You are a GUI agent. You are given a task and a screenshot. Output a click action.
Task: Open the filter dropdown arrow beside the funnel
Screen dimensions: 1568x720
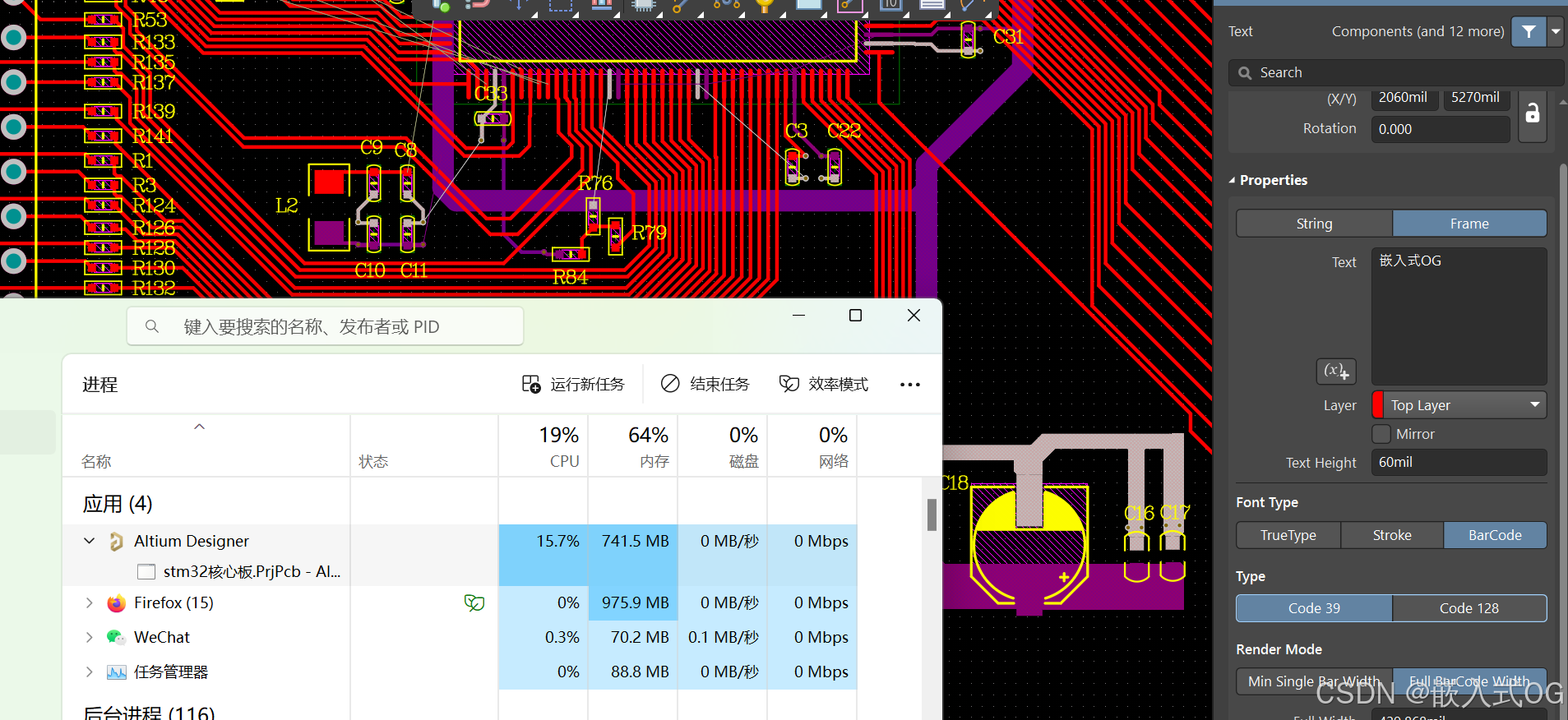[x=1556, y=32]
